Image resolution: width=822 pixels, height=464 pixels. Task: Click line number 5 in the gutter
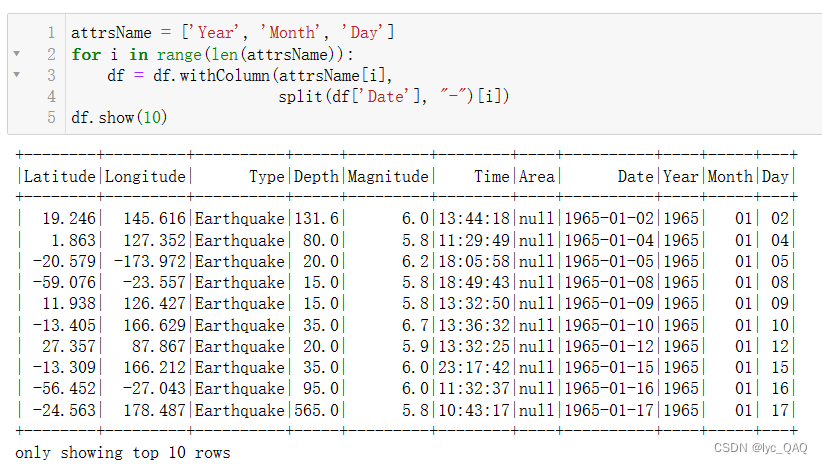point(51,117)
